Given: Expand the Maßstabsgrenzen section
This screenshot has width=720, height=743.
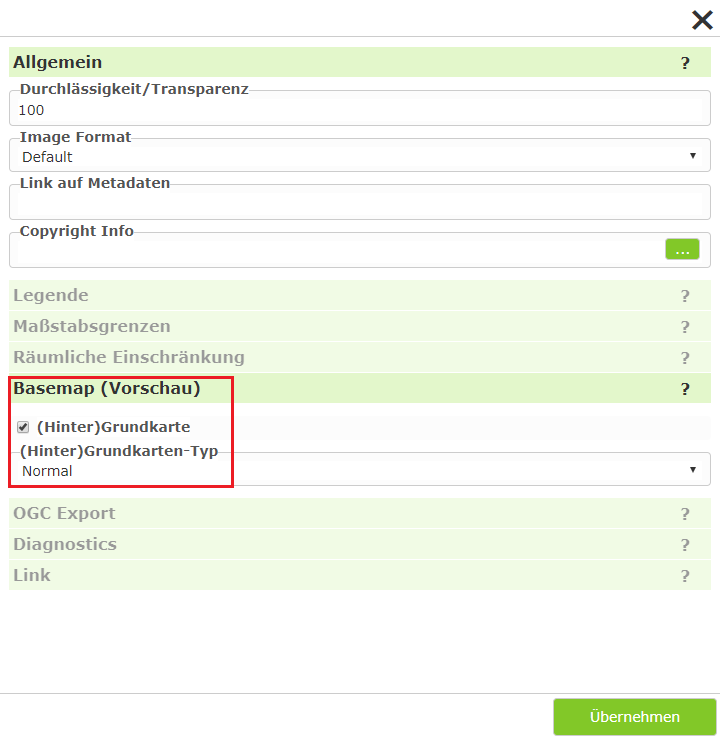Looking at the screenshot, I should 360,326.
